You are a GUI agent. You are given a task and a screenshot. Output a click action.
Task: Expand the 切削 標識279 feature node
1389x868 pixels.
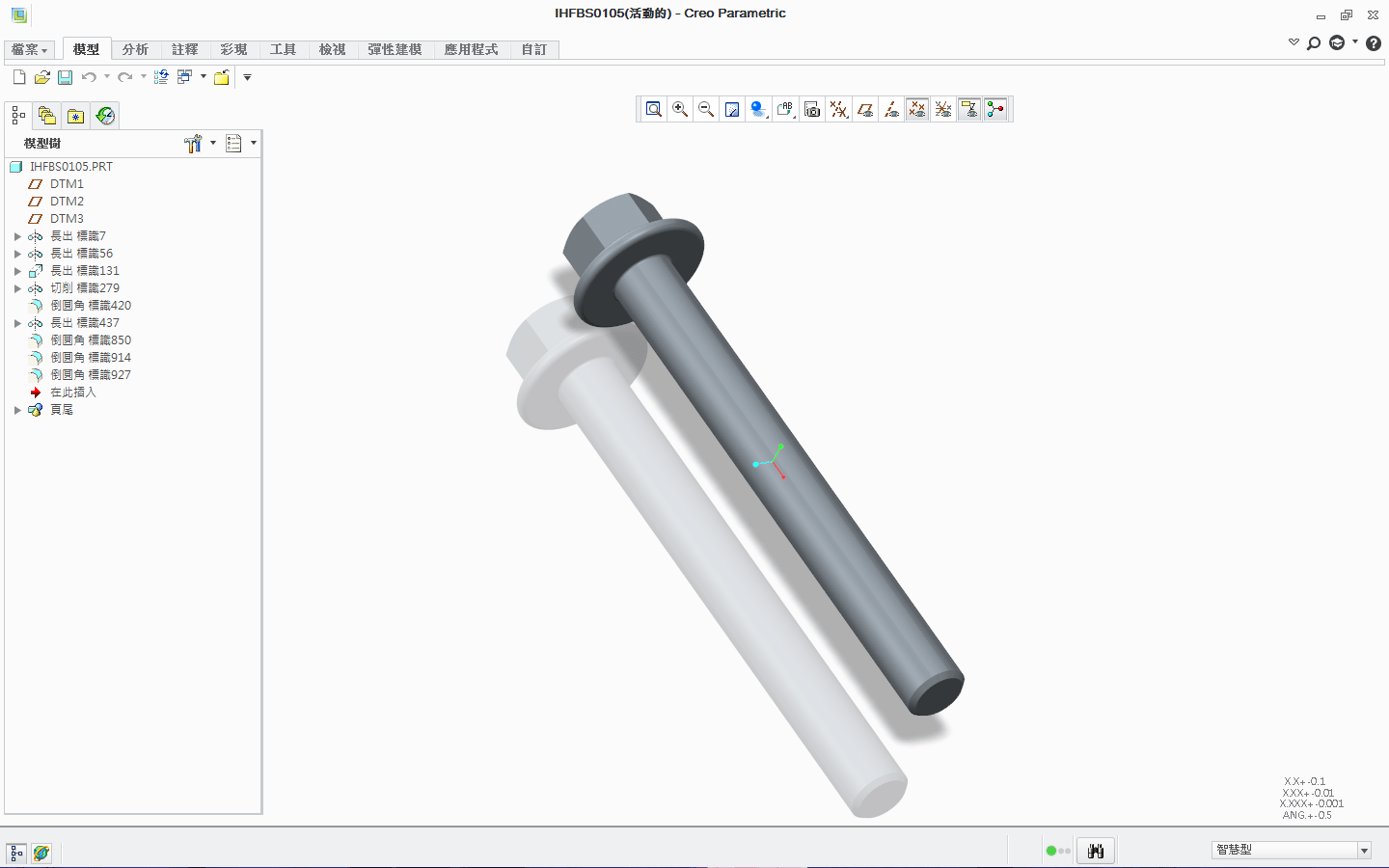point(17,288)
